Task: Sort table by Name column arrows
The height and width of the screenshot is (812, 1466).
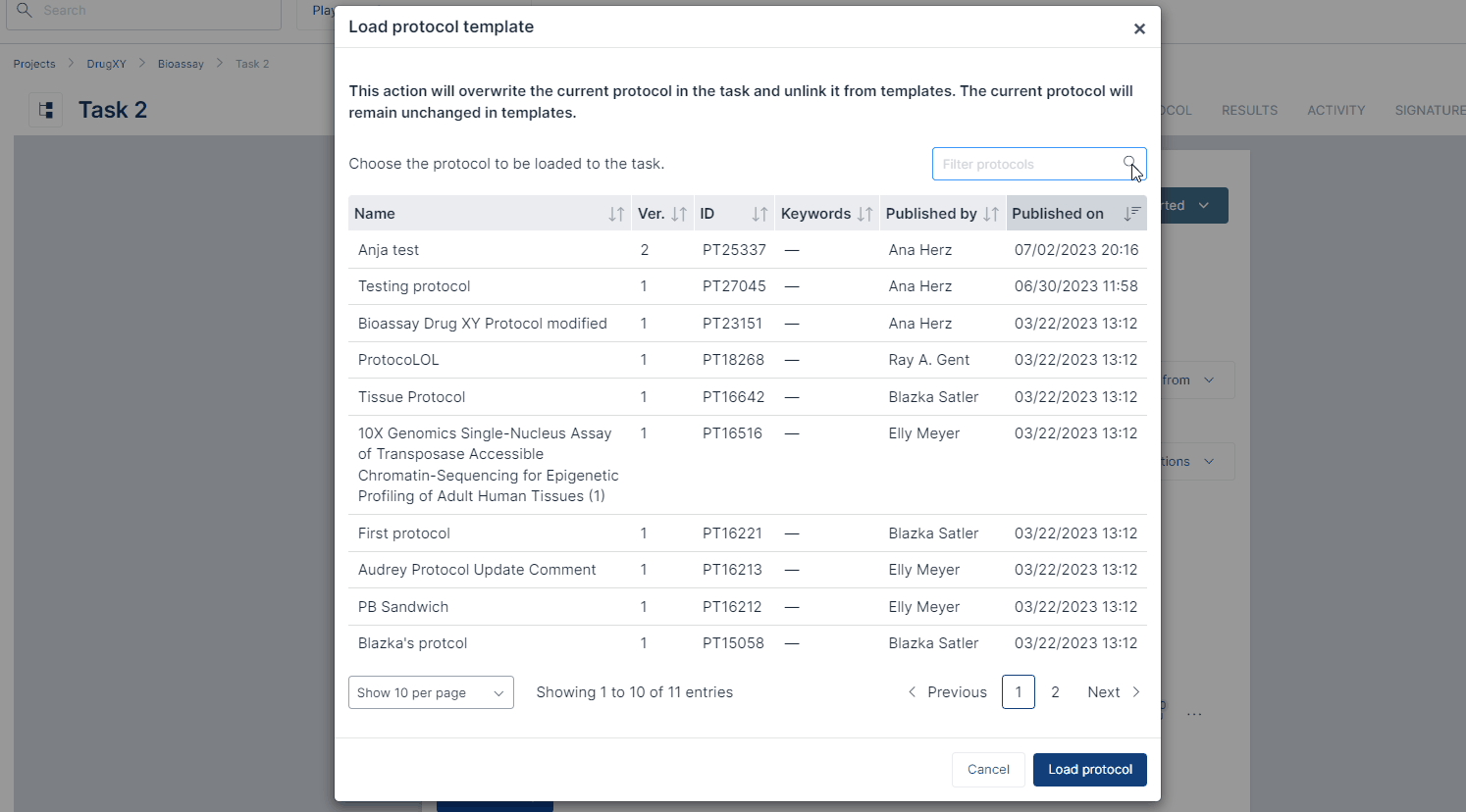Action: click(615, 214)
